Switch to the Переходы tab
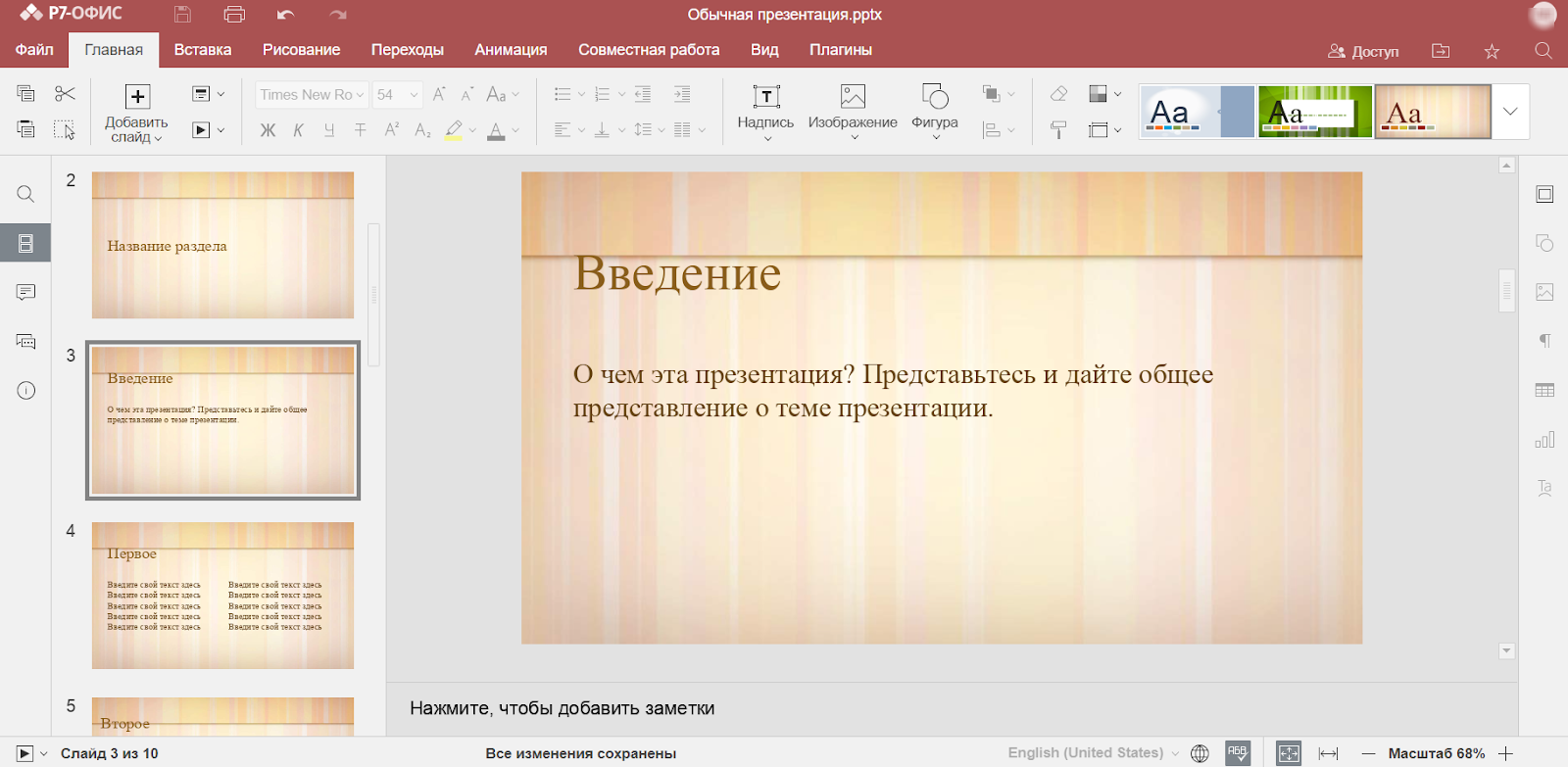This screenshot has height=767, width=1568. click(x=408, y=50)
